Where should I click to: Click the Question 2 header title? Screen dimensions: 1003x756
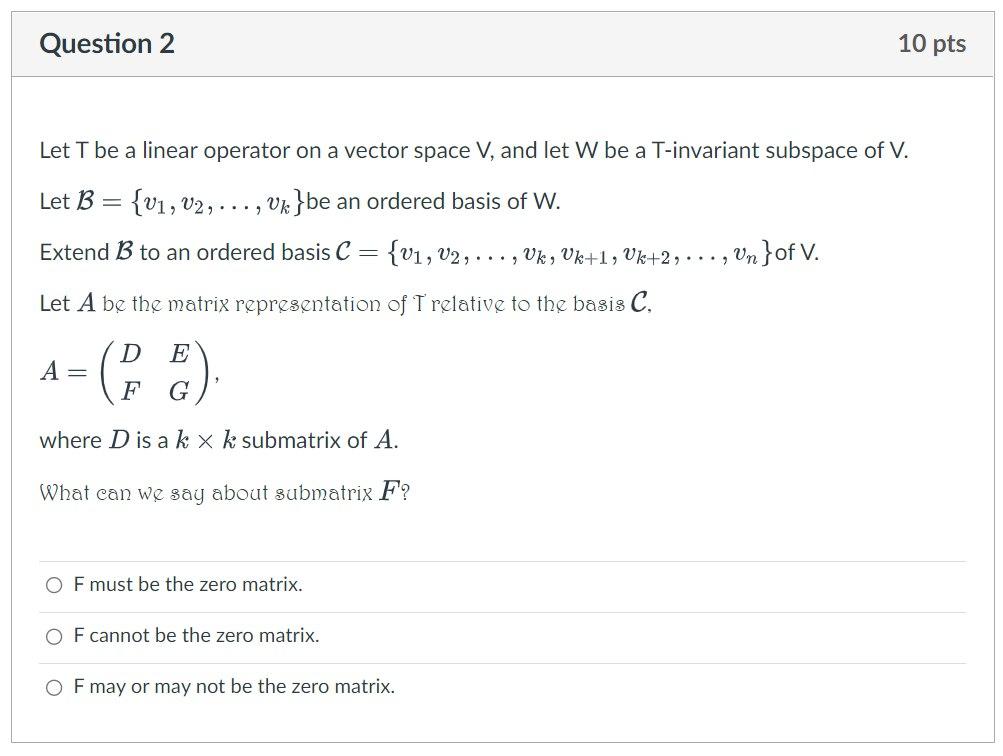tap(105, 44)
